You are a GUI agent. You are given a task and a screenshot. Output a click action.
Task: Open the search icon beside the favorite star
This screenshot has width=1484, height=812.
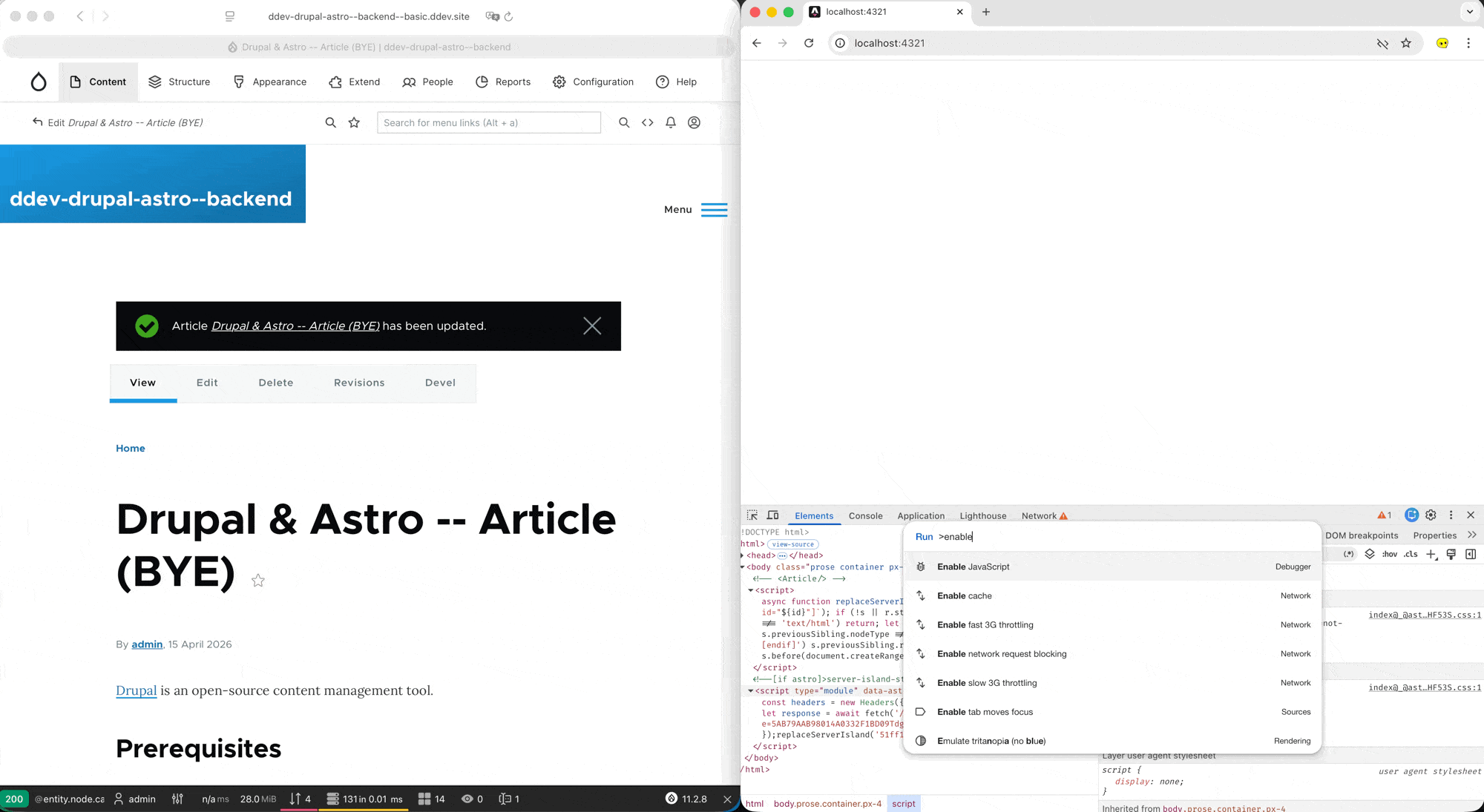tap(331, 122)
